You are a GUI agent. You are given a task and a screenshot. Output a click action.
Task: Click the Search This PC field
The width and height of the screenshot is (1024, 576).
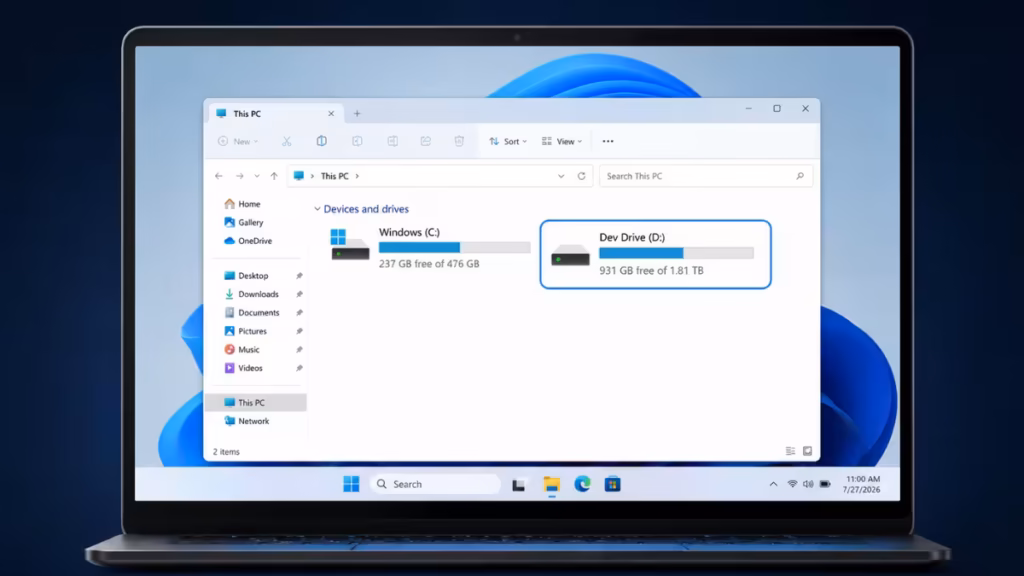(706, 176)
